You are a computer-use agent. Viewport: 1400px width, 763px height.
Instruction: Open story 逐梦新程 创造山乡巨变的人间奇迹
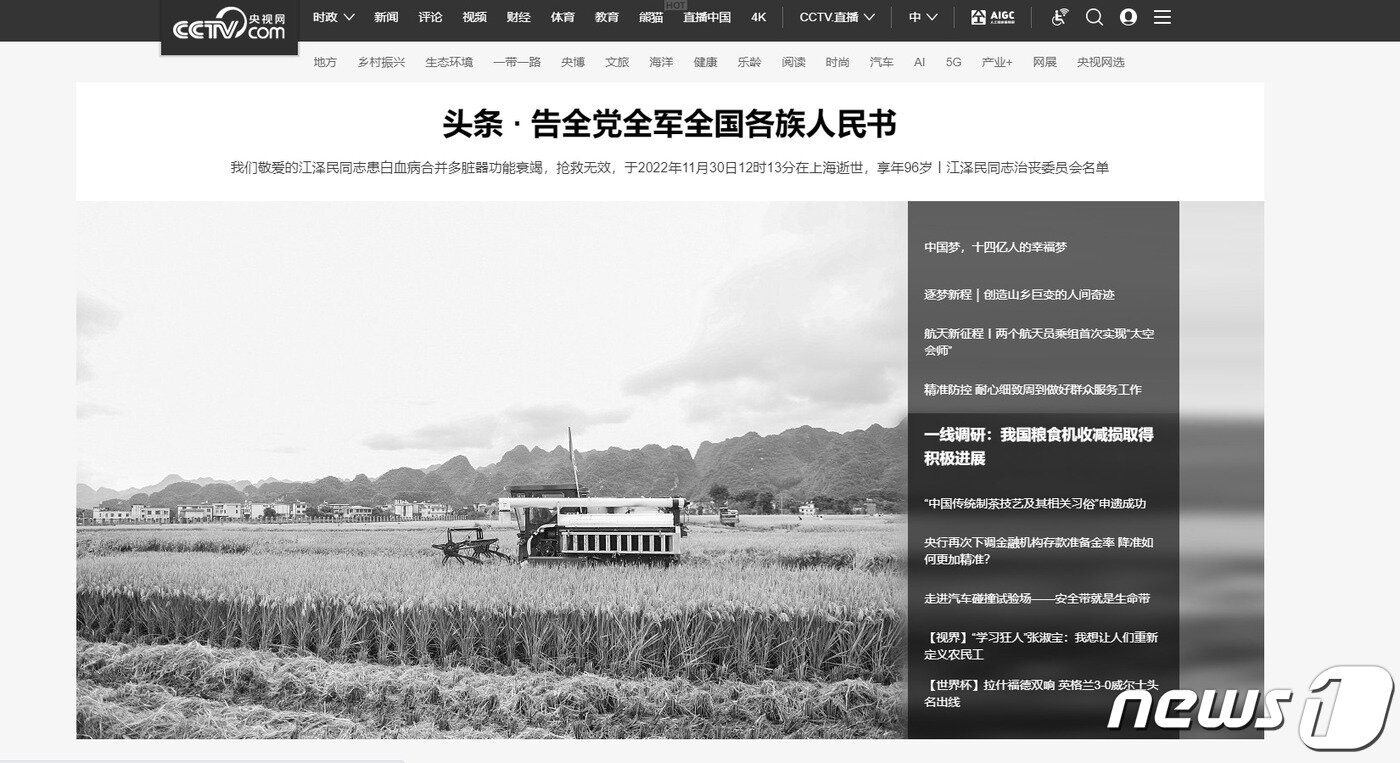click(1019, 294)
